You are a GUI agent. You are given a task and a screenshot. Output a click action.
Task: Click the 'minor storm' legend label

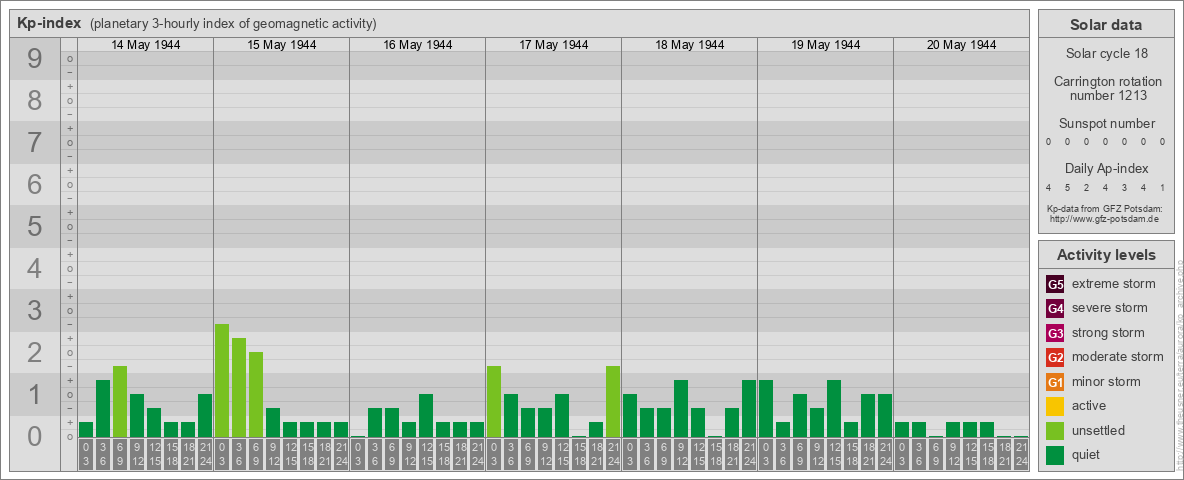click(1106, 382)
